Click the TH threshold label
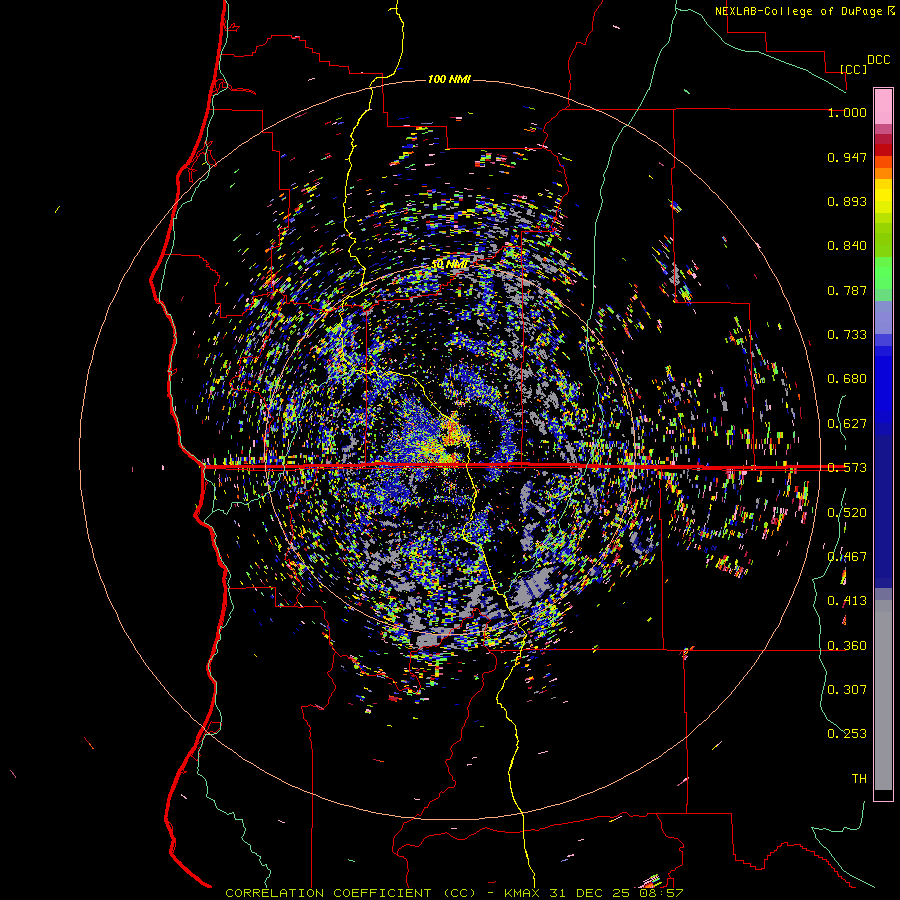 pos(859,779)
